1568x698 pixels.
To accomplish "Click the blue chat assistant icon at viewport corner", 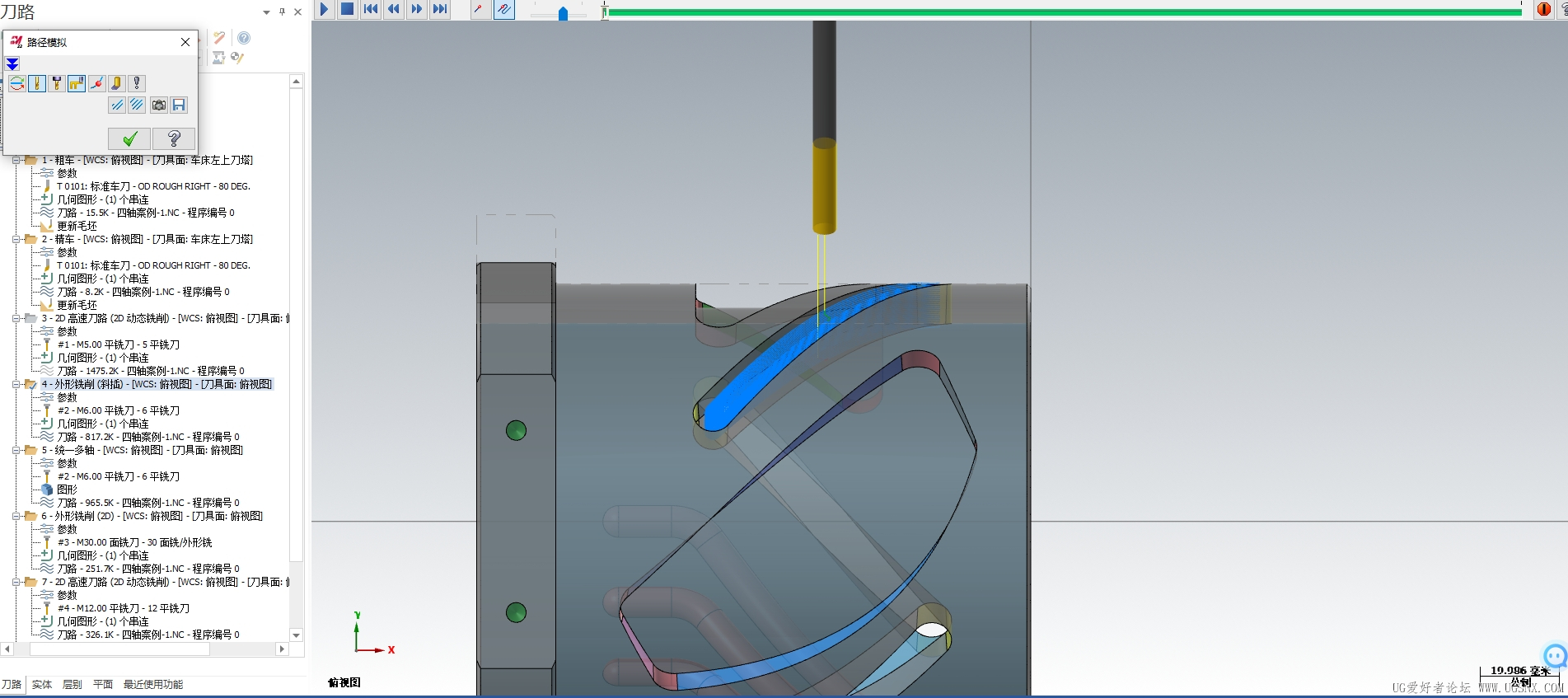I will pyautogui.click(x=1555, y=656).
